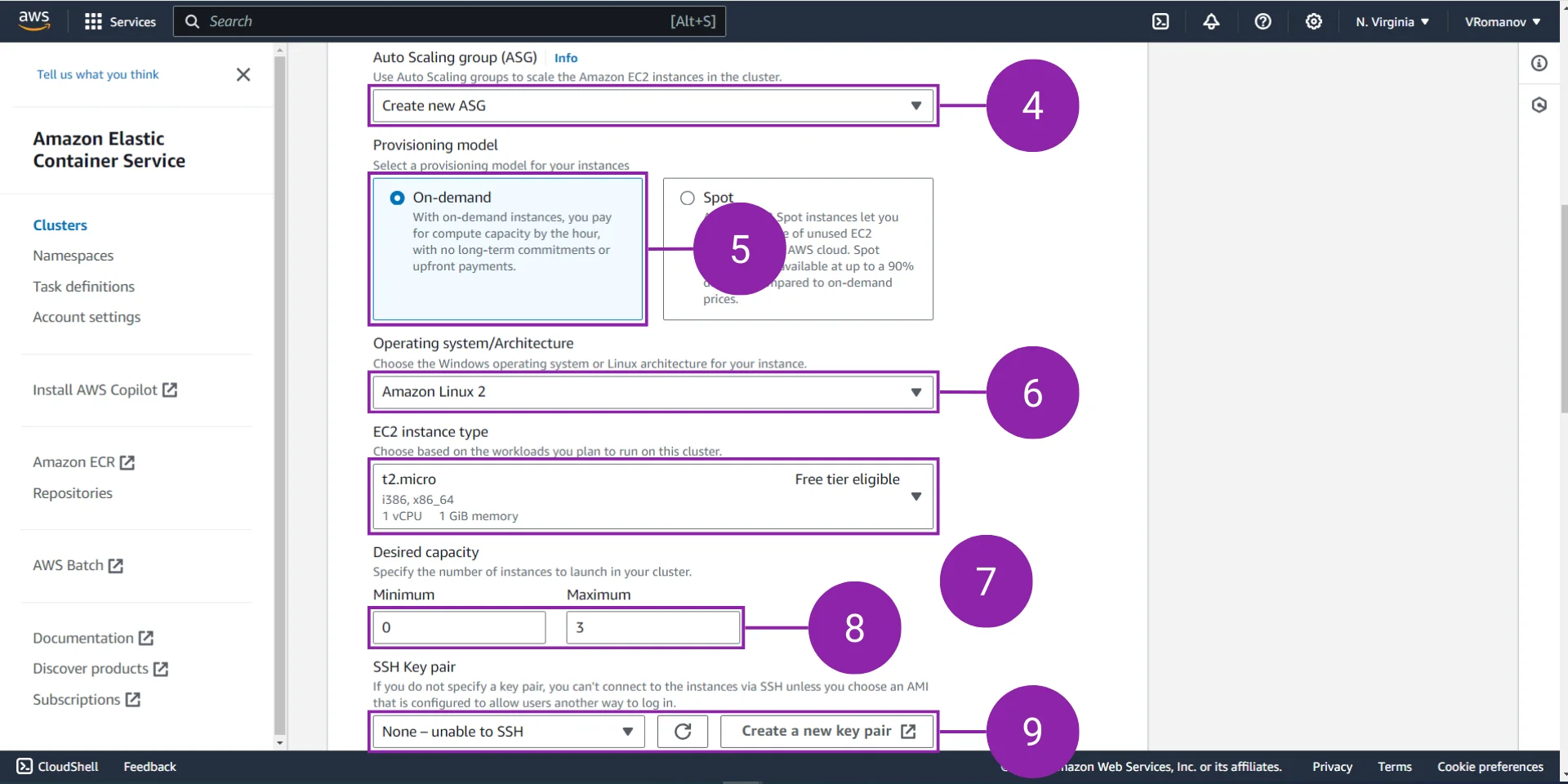Click external link icon next to Subscriptions

pos(133,700)
